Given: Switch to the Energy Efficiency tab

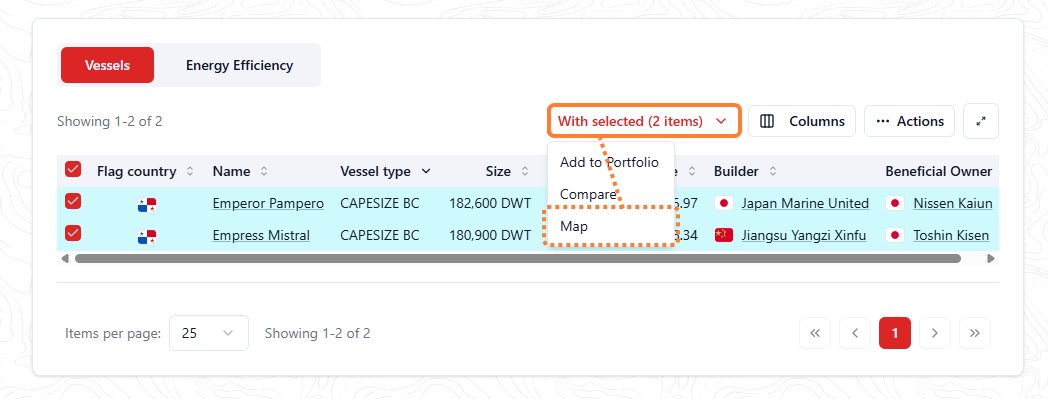Looking at the screenshot, I should tap(239, 65).
